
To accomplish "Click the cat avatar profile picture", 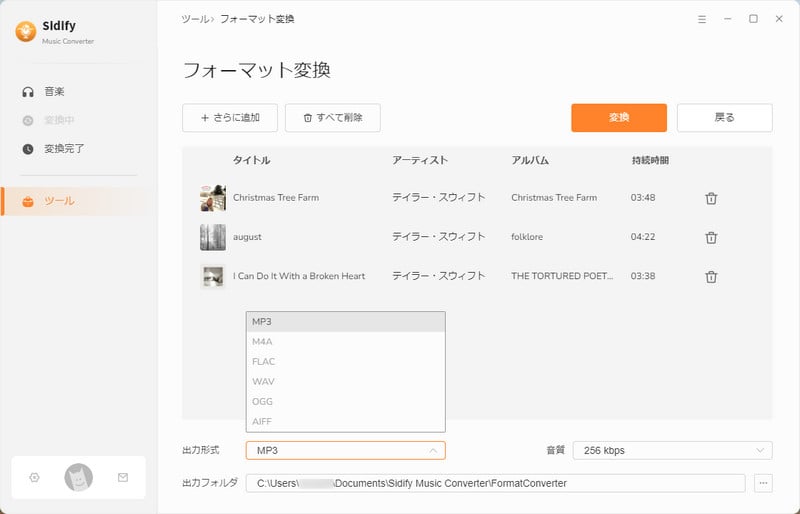I will [x=79, y=477].
